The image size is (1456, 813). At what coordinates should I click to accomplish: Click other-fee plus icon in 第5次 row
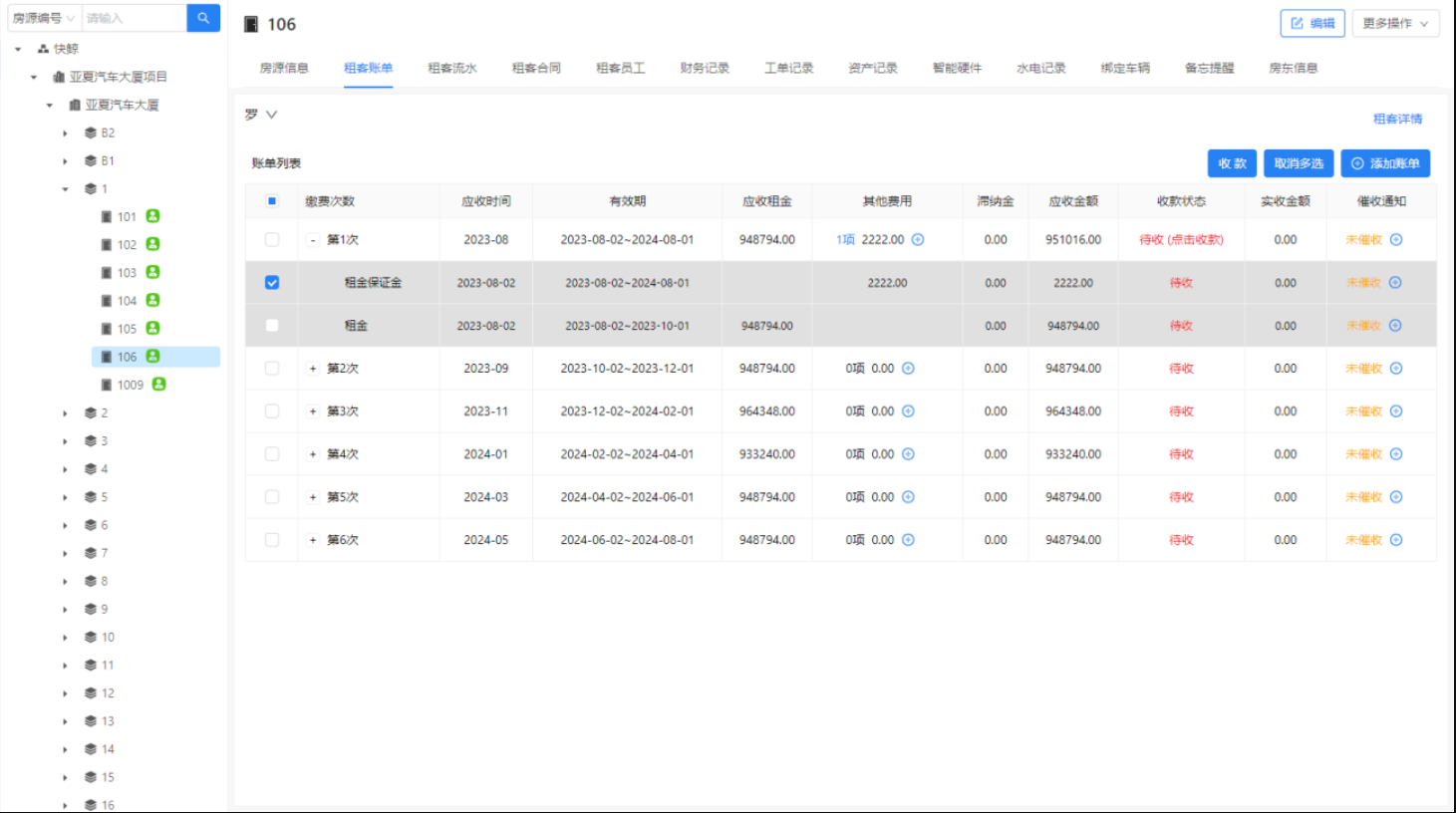(908, 497)
